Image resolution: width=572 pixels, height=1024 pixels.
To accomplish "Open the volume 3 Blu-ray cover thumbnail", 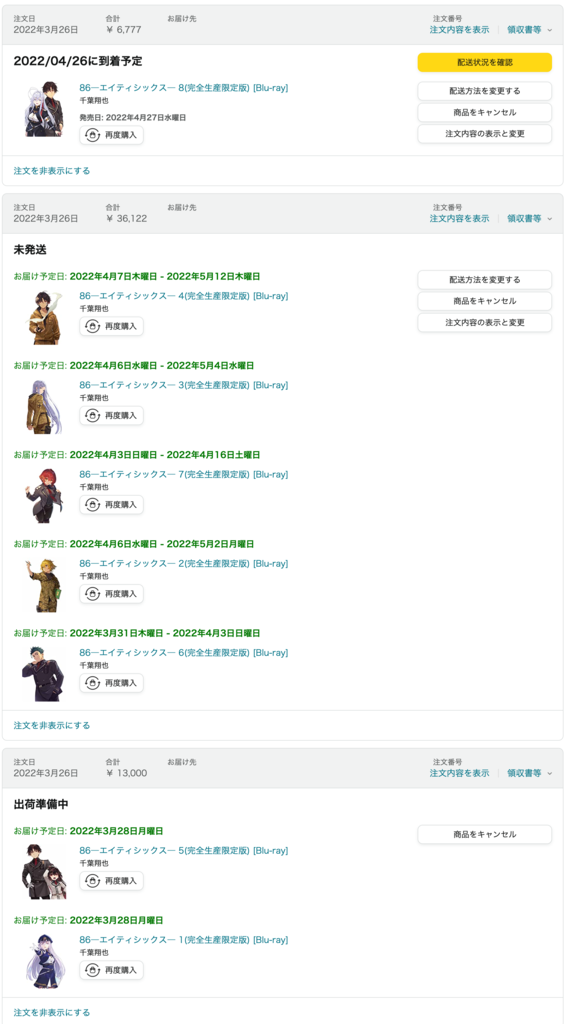I will click(x=44, y=406).
